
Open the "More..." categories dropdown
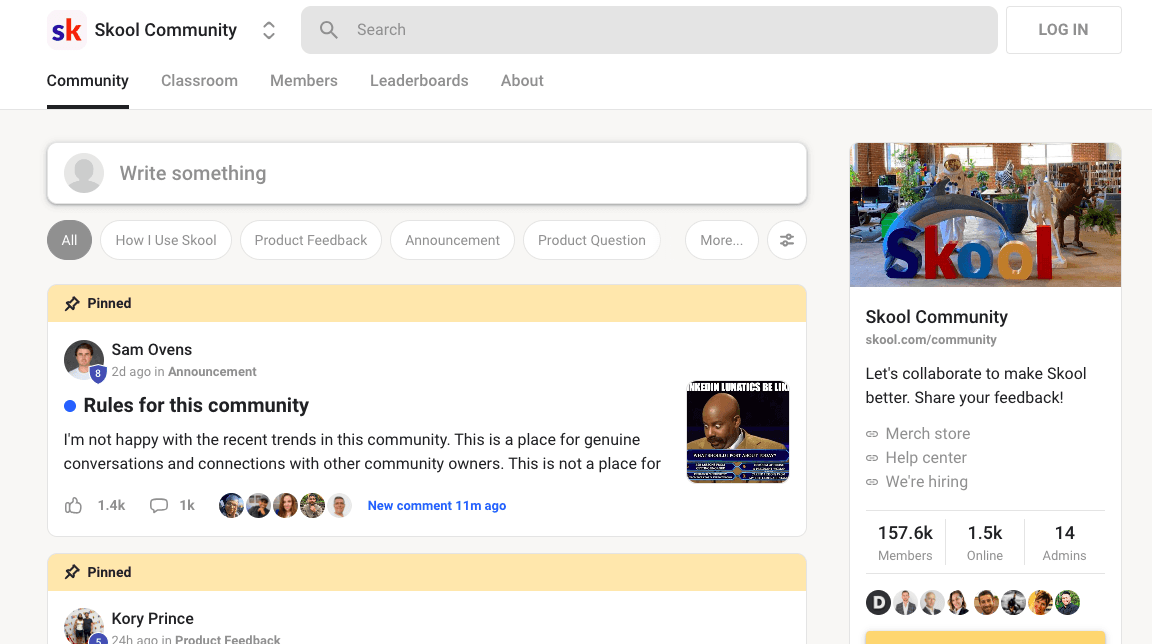(x=721, y=240)
